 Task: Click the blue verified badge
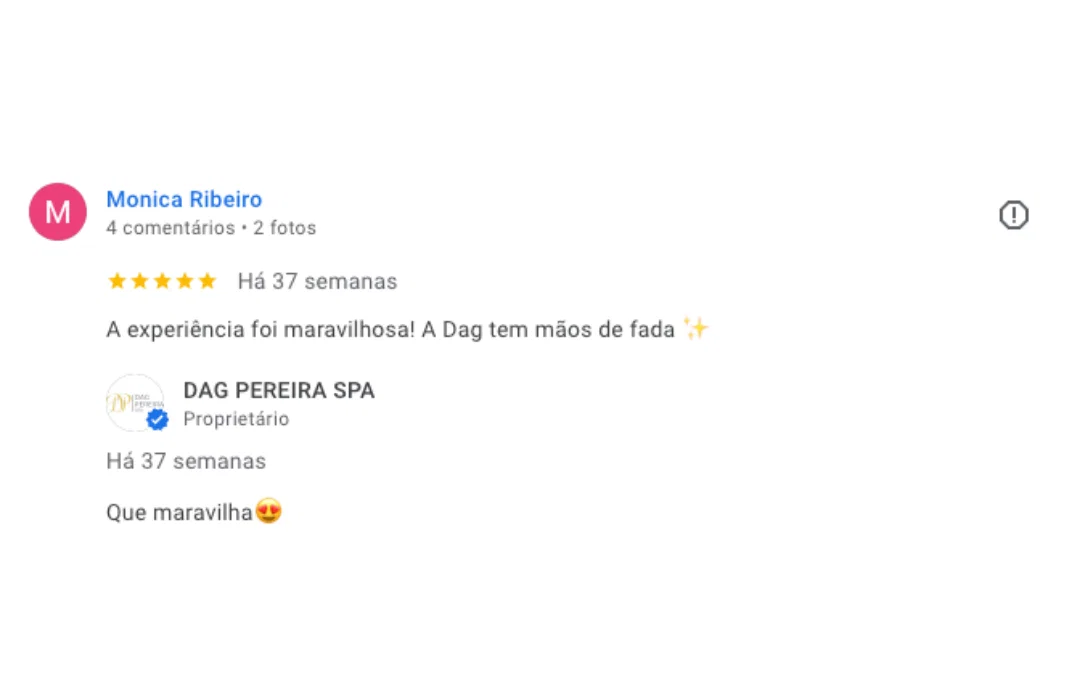pyautogui.click(x=158, y=419)
